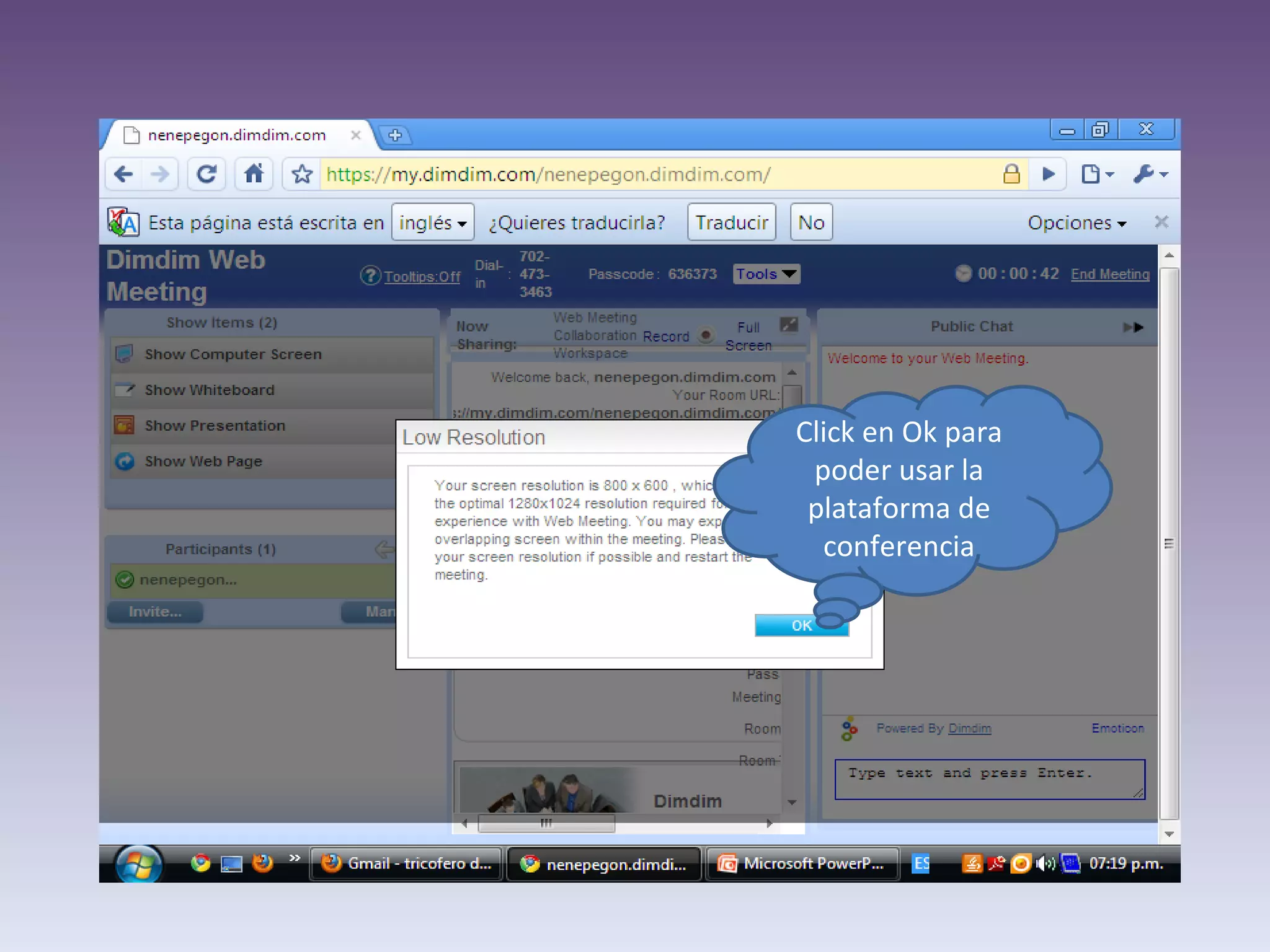The image size is (1270, 952).
Task: Open the browser home page icon
Action: pyautogui.click(x=254, y=174)
